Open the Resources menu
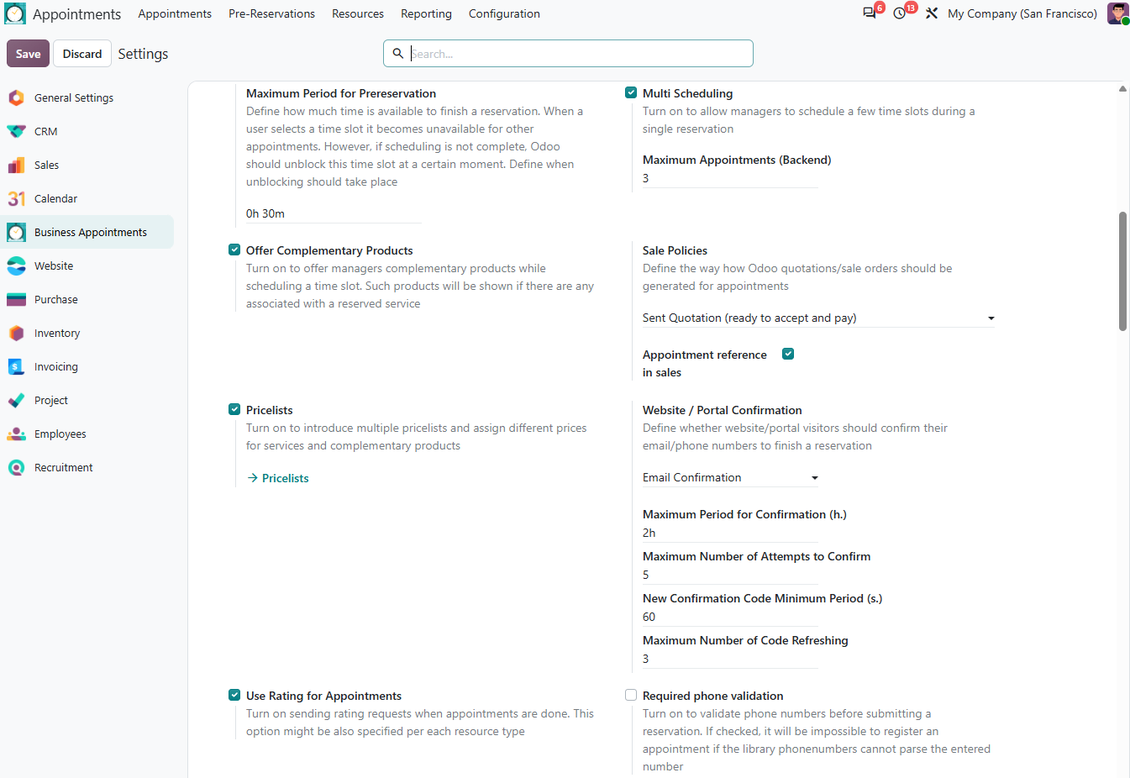The image size is (1130, 778). point(358,14)
